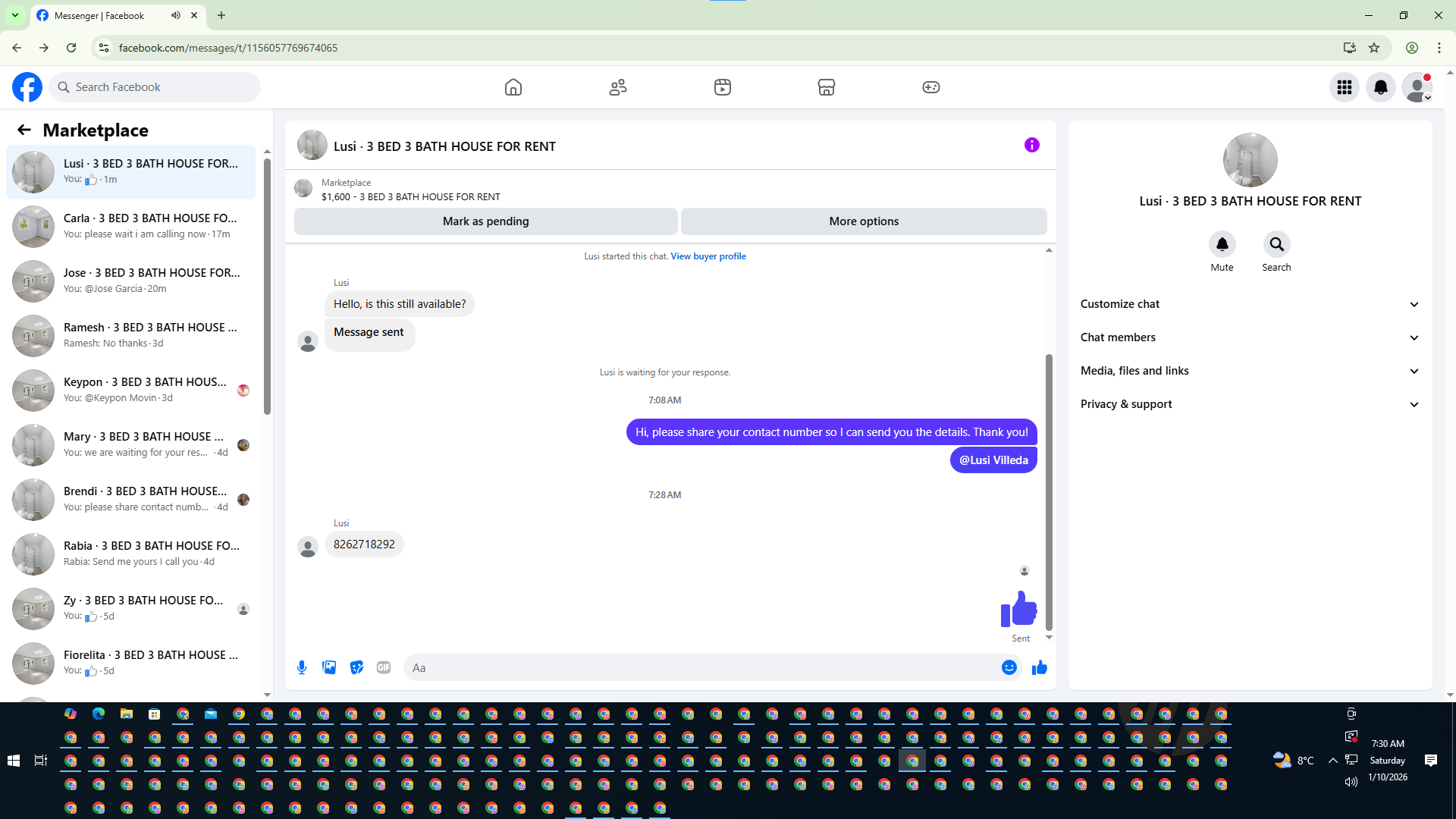Open the GIF picker icon
This screenshot has width=1456, height=819.
click(384, 667)
